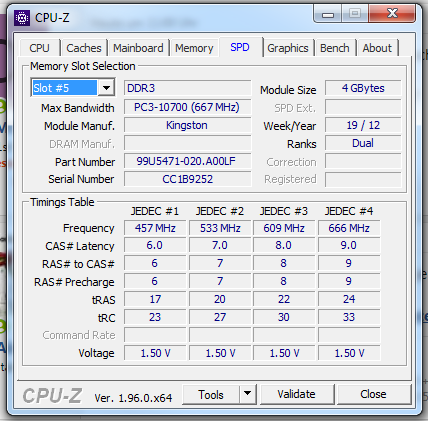Click the empty Correction field
Image resolution: width=428 pixels, height=421 pixels.
pyautogui.click(x=363, y=161)
